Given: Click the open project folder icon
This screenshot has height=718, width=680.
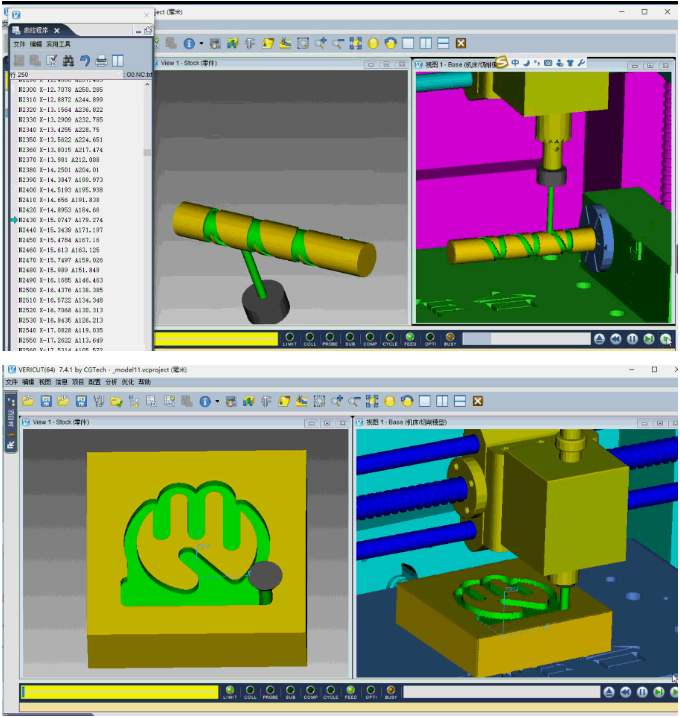Looking at the screenshot, I should (x=29, y=401).
